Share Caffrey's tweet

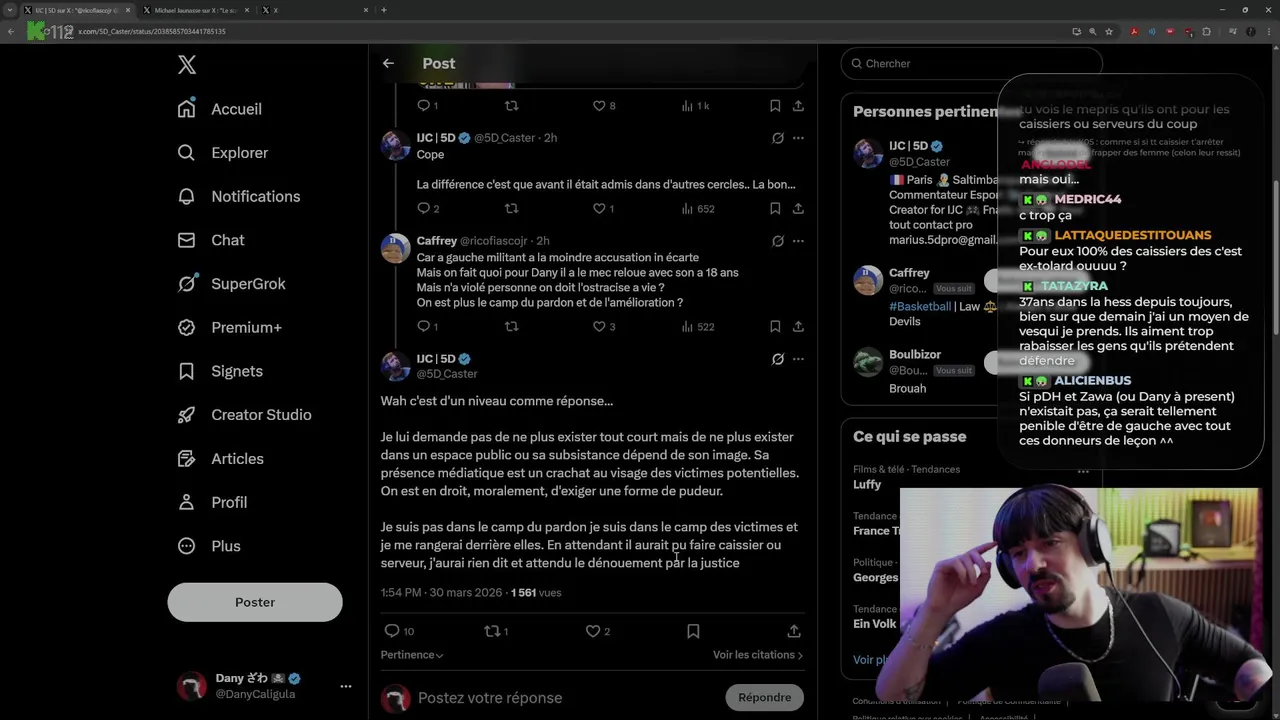[798, 326]
